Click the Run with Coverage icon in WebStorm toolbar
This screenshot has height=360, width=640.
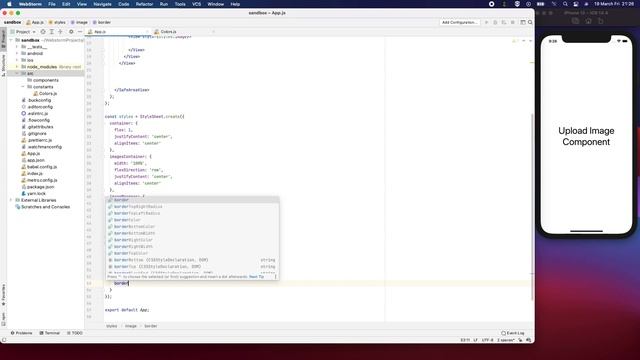click(x=504, y=22)
